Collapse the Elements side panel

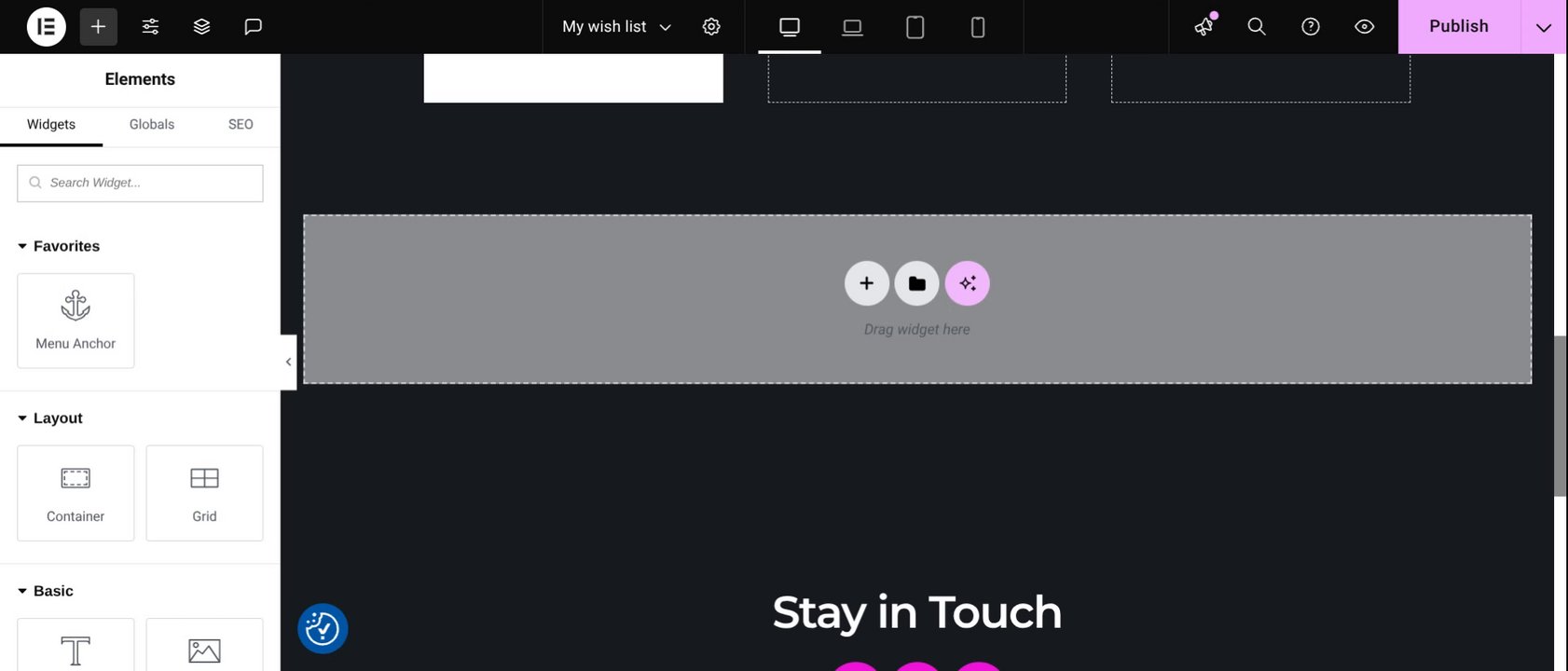(288, 362)
